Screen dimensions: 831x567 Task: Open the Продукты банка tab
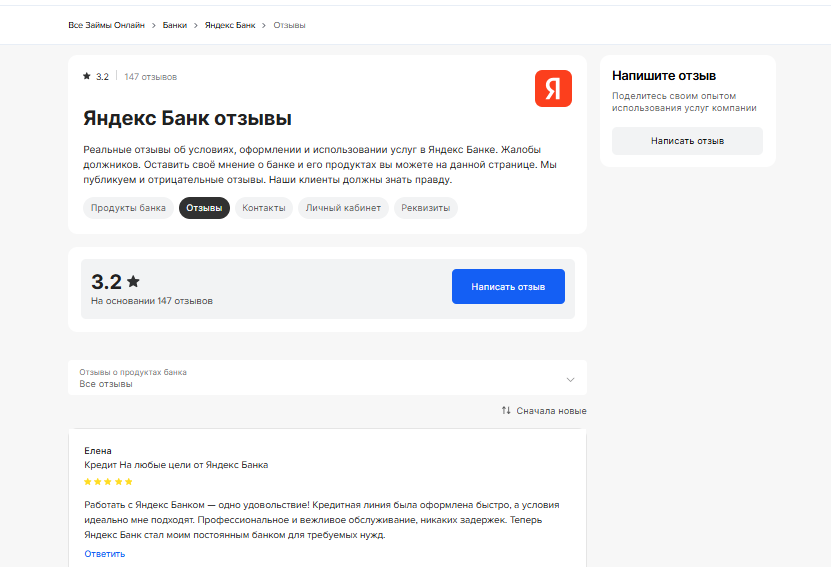(x=128, y=208)
